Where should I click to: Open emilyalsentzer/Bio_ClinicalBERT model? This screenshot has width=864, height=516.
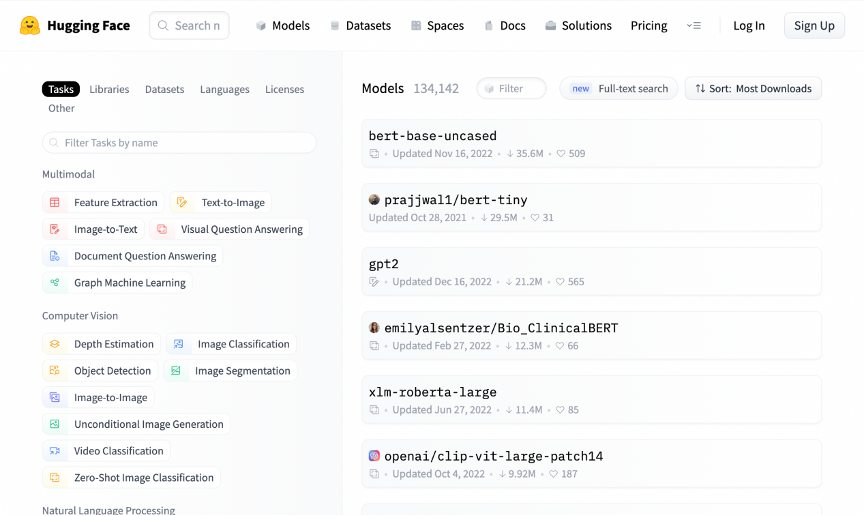(591, 335)
